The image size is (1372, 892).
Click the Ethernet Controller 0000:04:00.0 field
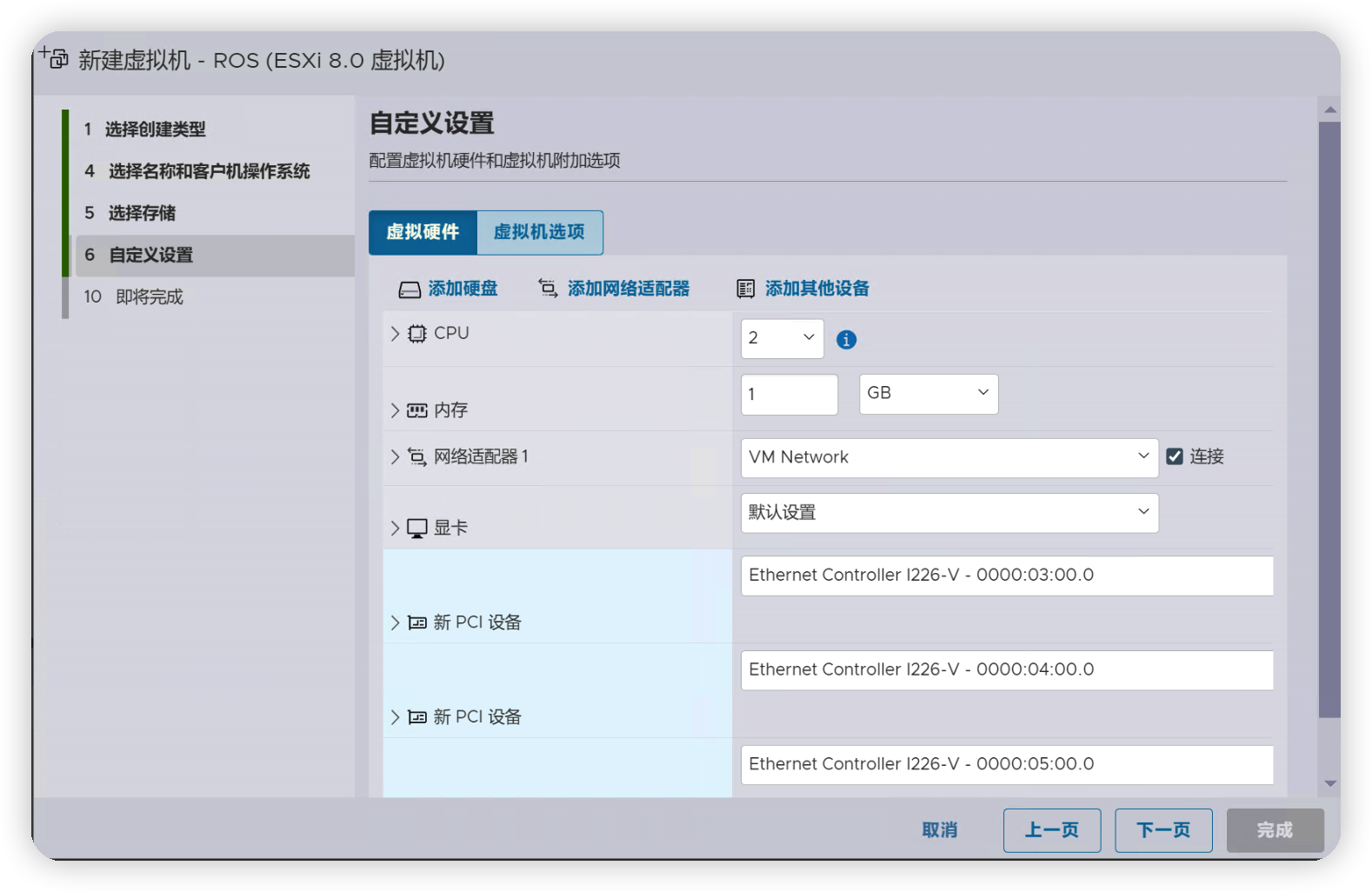[1007, 670]
